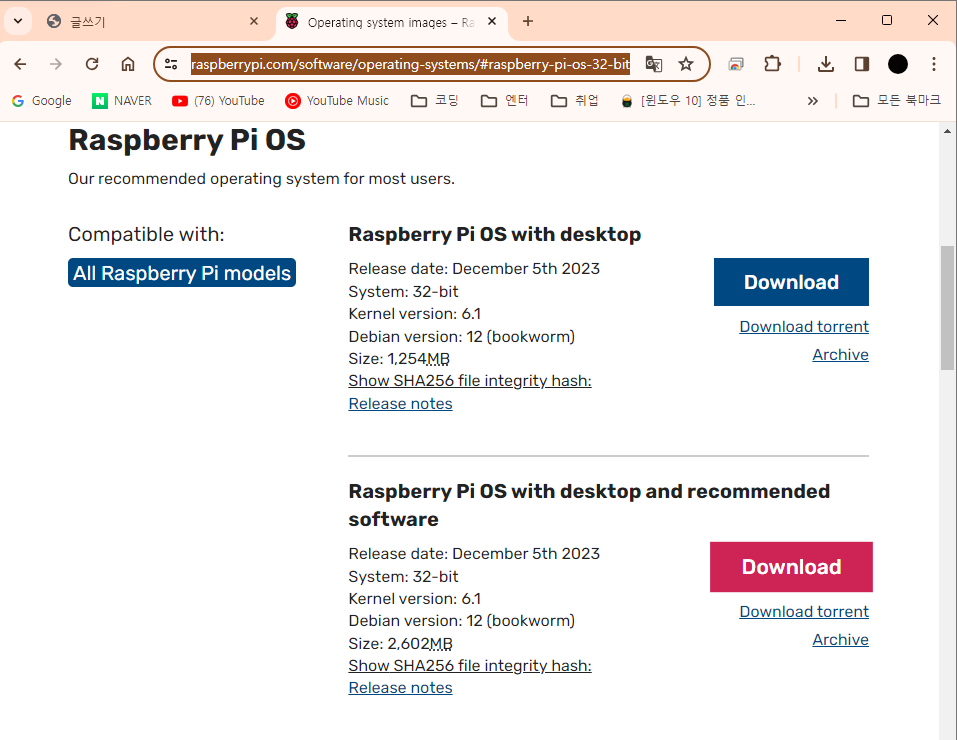
Task: Bookmark this page with star icon
Action: pos(686,64)
